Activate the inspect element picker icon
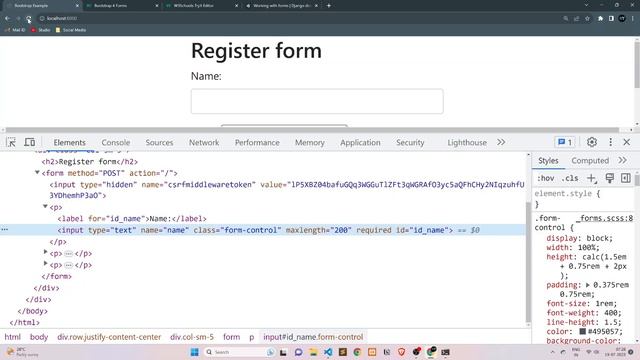Viewport: 640px width, 360px height. coord(11,142)
